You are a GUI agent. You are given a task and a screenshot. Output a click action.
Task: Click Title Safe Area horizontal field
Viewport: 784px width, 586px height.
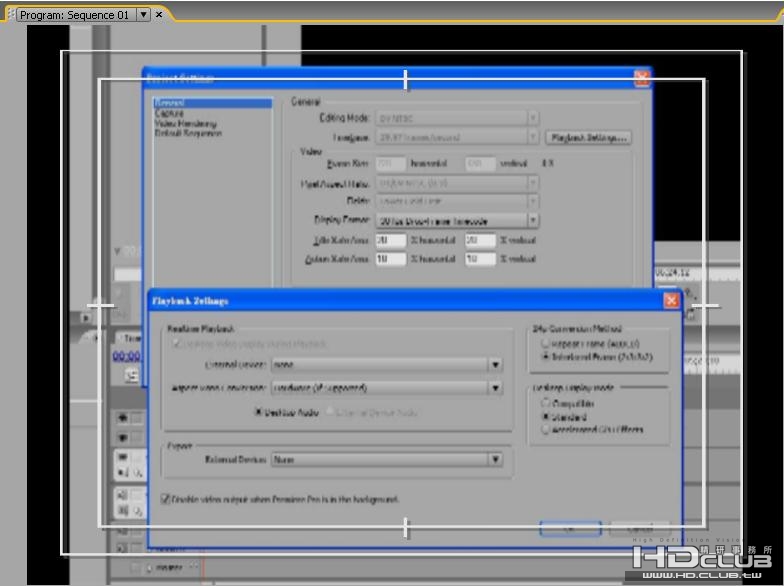tap(390, 240)
